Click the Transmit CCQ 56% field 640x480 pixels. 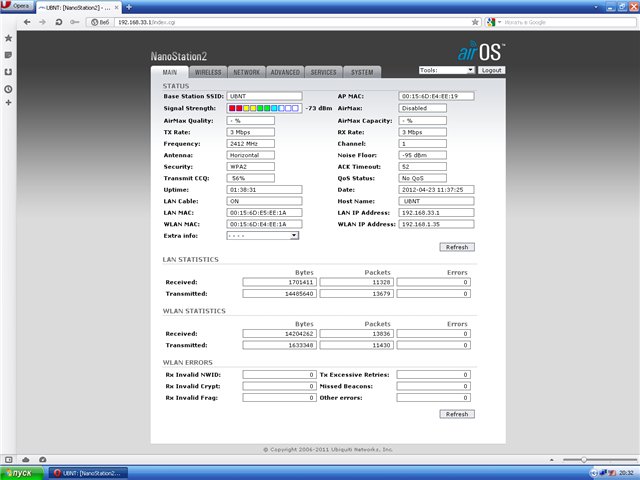[251, 178]
